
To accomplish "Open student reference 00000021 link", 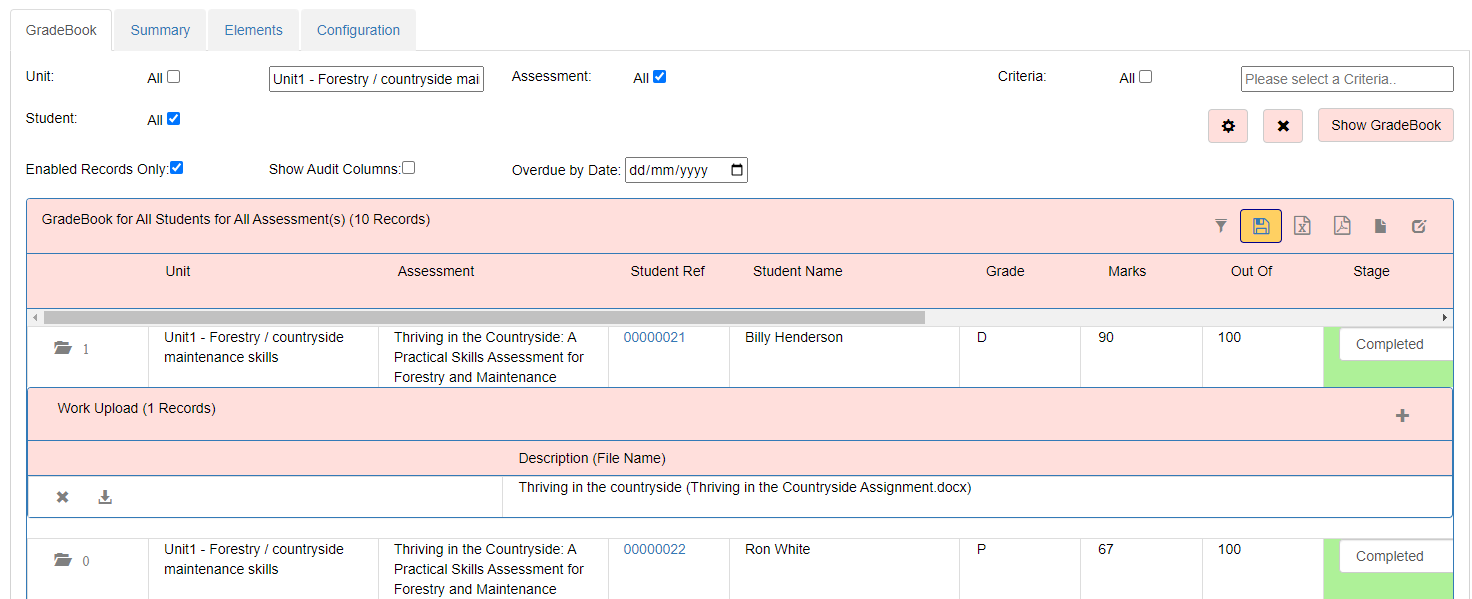I will coord(654,337).
